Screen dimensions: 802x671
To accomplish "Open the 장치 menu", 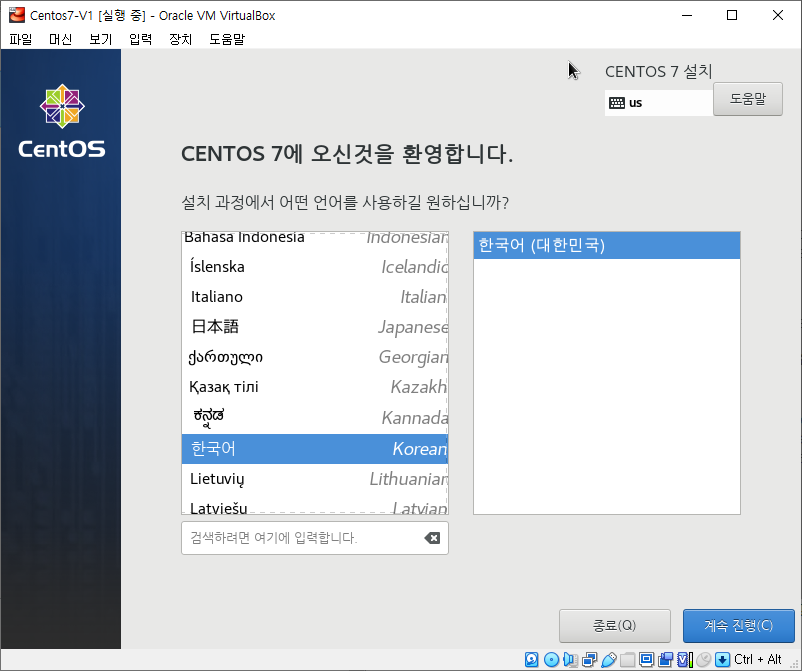I will click(x=180, y=39).
